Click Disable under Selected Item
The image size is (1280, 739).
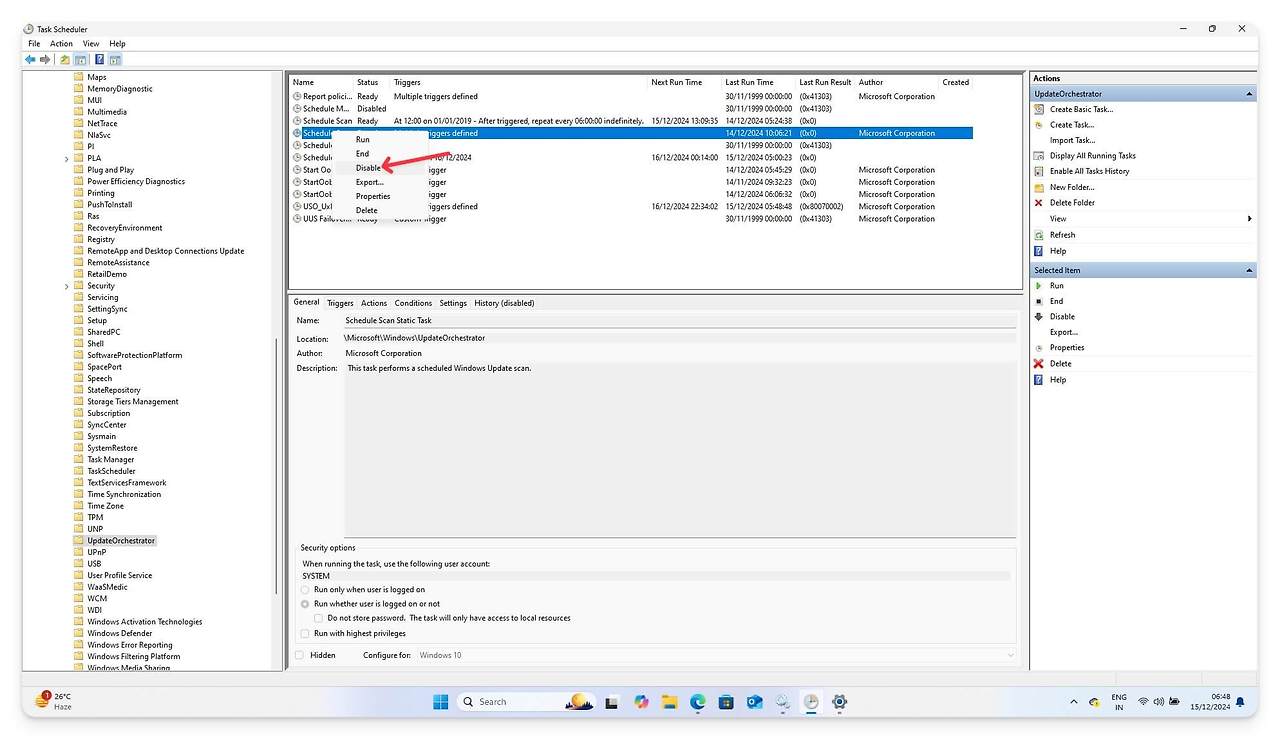pyautogui.click(x=1062, y=317)
